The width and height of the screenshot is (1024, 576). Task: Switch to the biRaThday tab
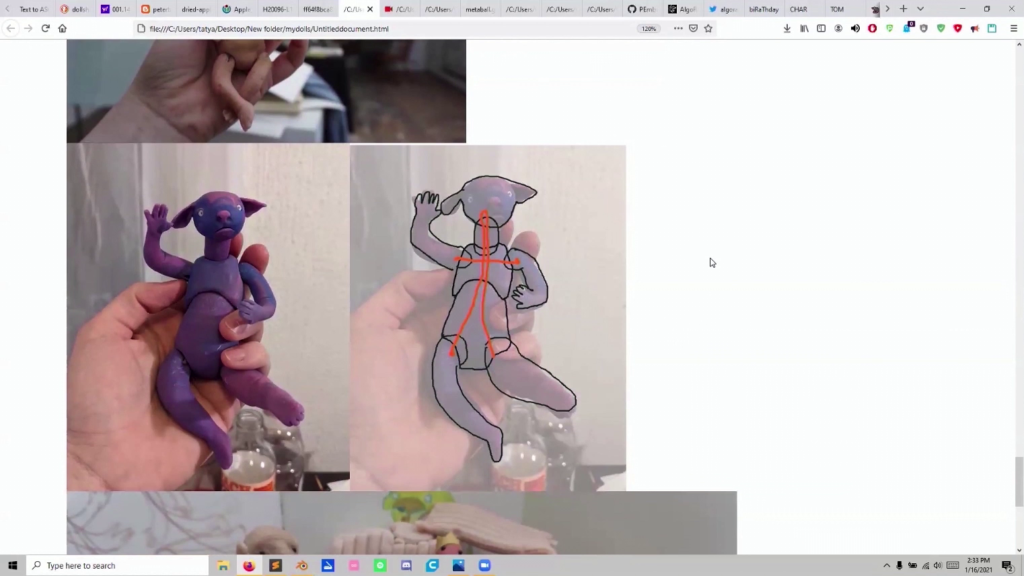click(763, 9)
